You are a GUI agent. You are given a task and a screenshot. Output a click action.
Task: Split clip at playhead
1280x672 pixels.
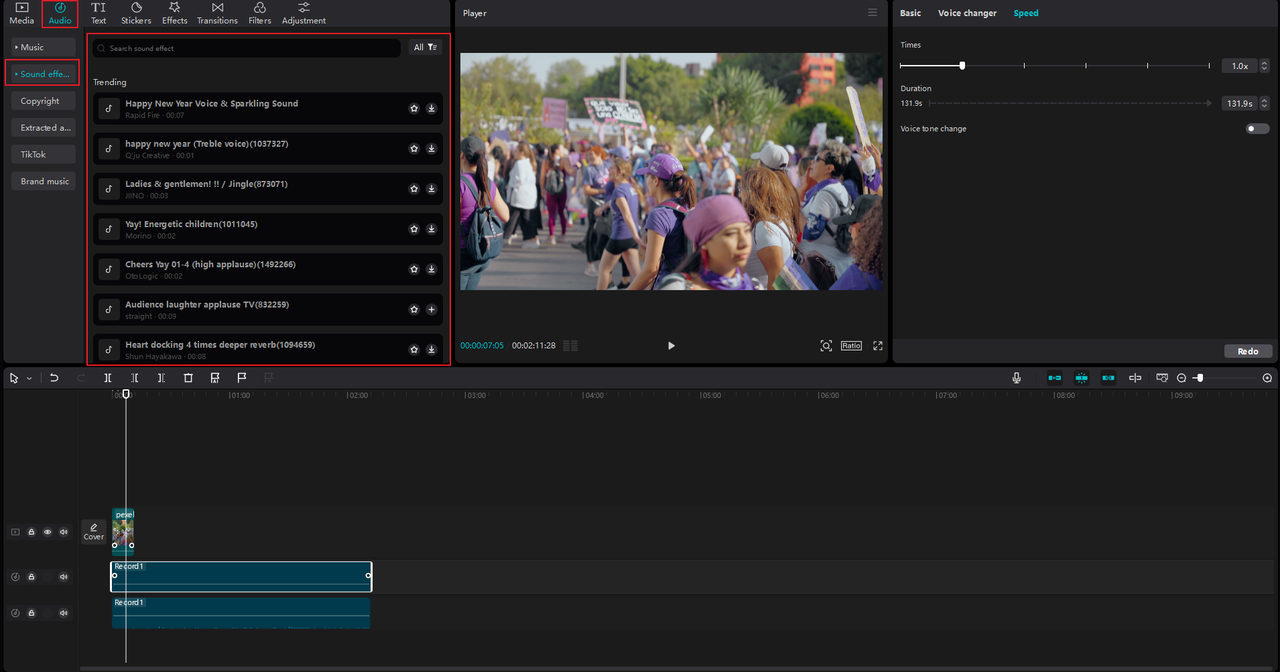click(108, 378)
